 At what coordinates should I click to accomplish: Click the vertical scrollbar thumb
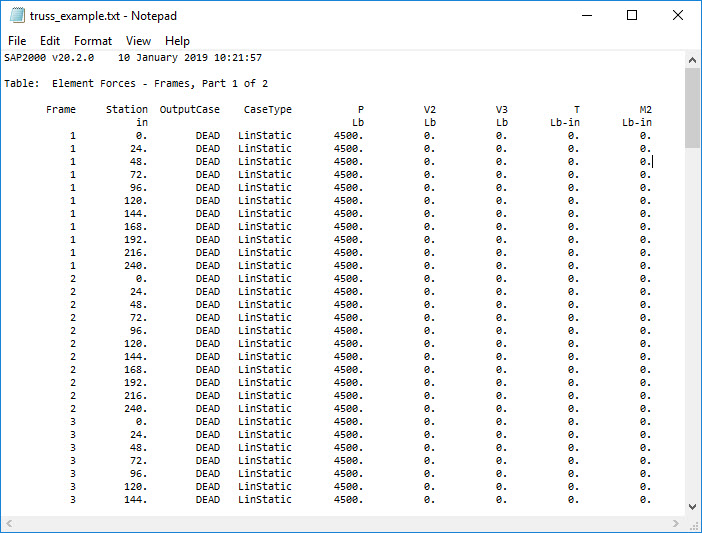(692, 108)
